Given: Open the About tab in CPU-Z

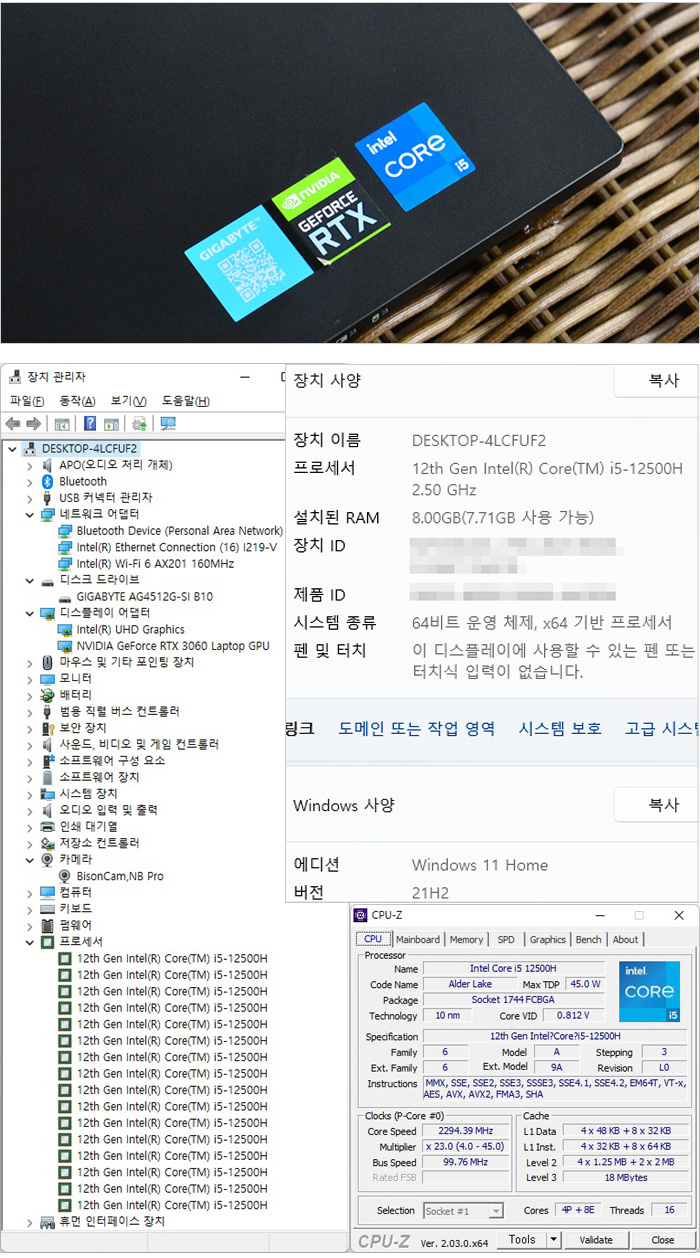Looking at the screenshot, I should coord(626,939).
